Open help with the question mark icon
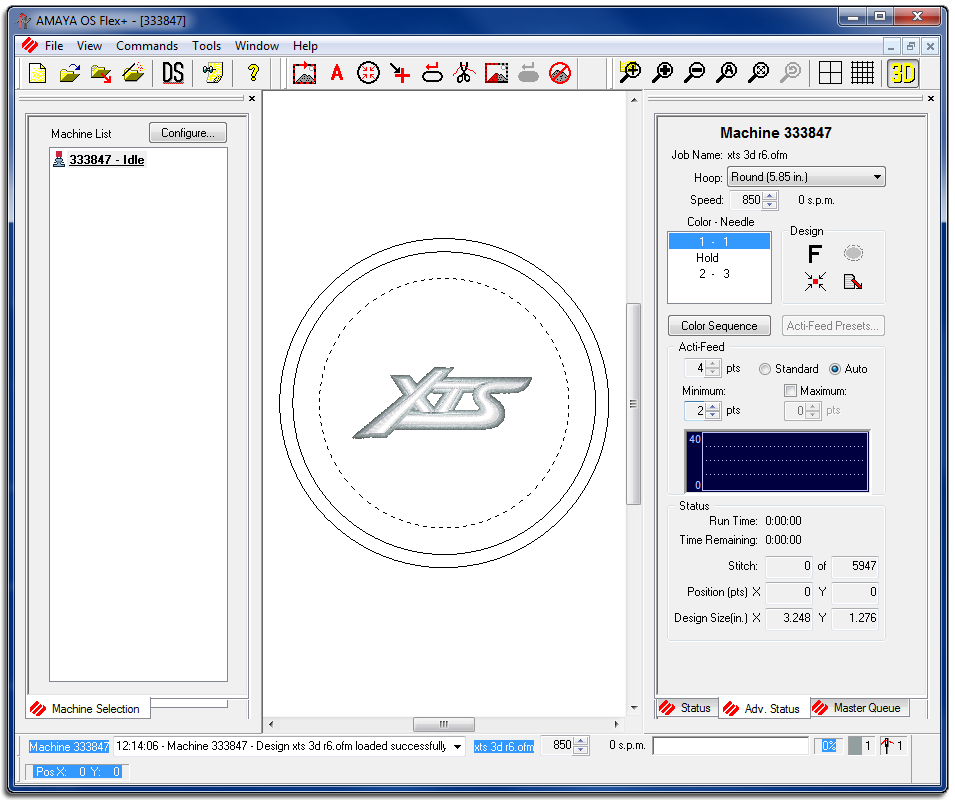The width and height of the screenshot is (955, 800). pyautogui.click(x=253, y=74)
